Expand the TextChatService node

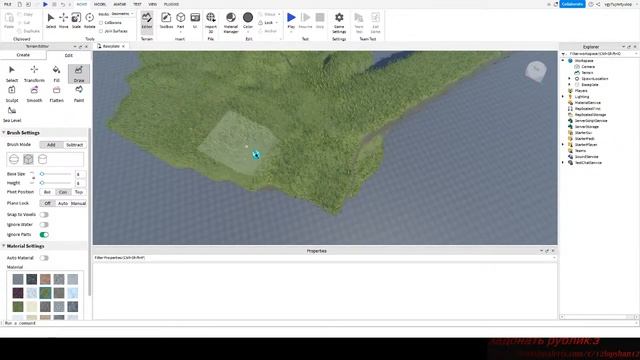click(563, 162)
